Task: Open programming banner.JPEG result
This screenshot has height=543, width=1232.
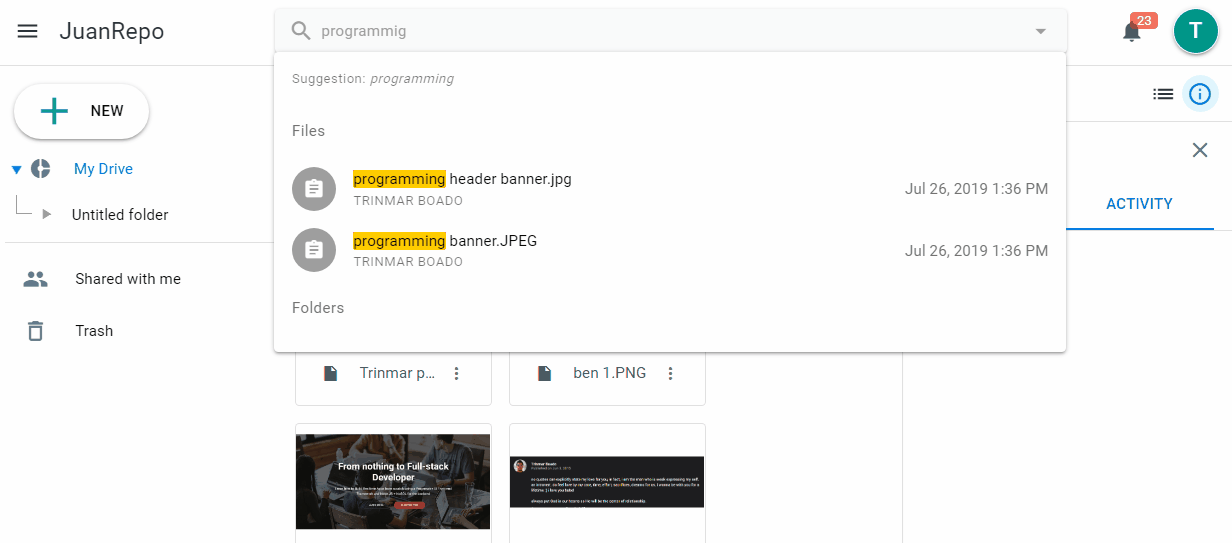Action: point(670,250)
